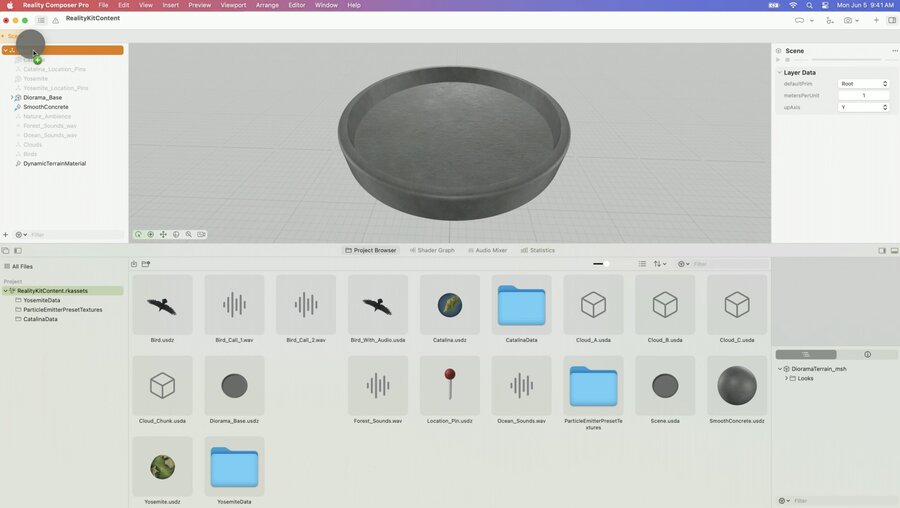Open the upAxis Y dropdown

pyautogui.click(x=863, y=107)
